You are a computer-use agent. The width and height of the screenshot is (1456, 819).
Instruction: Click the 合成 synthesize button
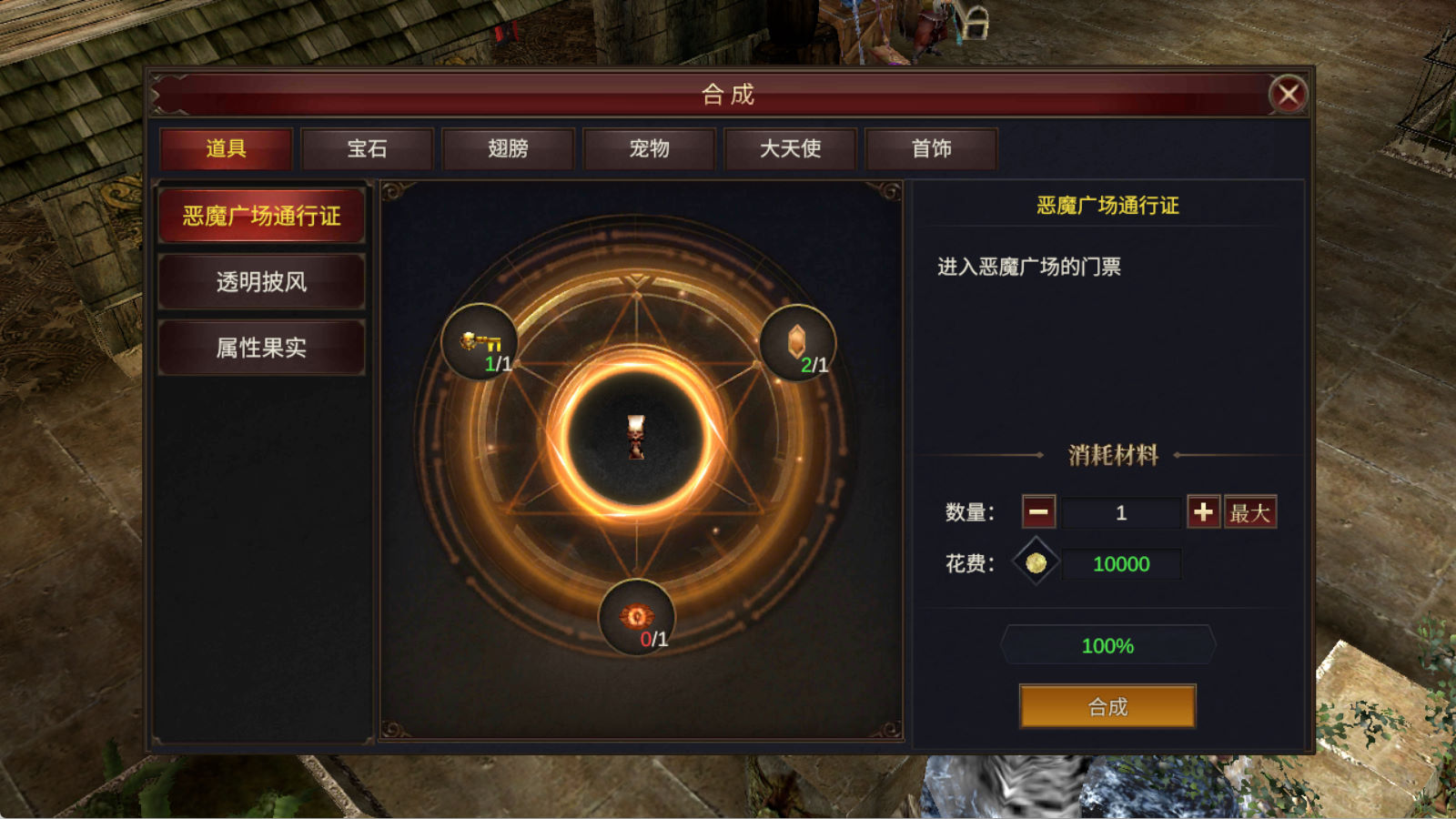tap(1107, 706)
